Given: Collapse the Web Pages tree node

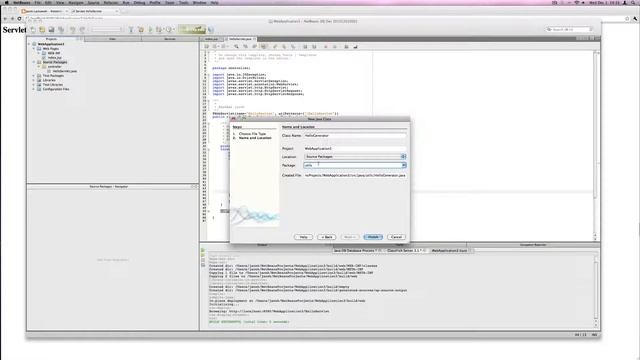Looking at the screenshot, I should pyautogui.click(x=34, y=49).
